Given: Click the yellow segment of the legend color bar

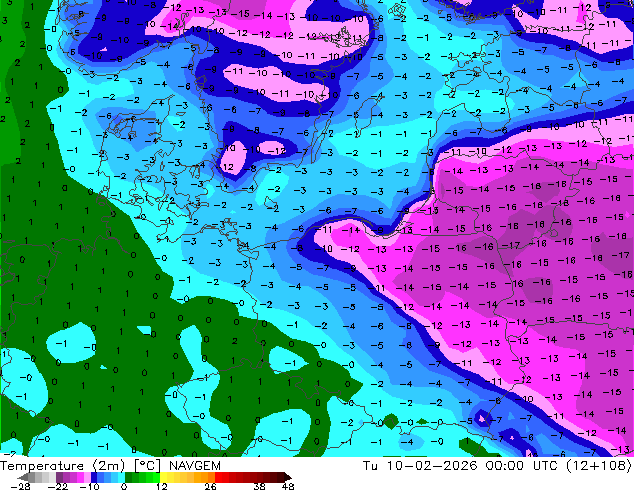Looking at the screenshot, I should [164, 477].
